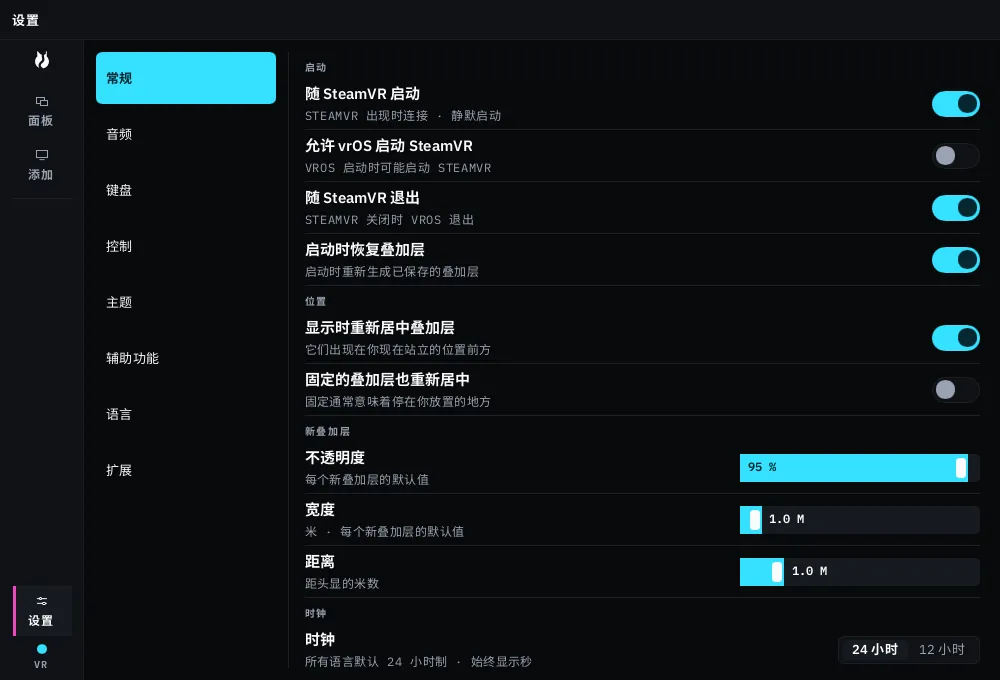Viewport: 1000px width, 680px height.
Task: Turn off 随 SteamVR 退出 toggle
Action: point(955,208)
